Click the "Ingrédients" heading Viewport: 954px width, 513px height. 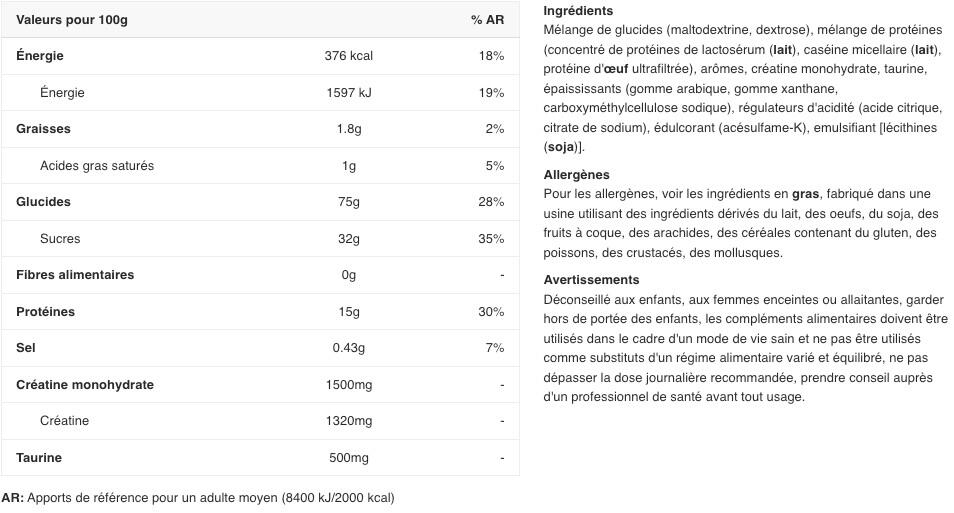(x=578, y=11)
